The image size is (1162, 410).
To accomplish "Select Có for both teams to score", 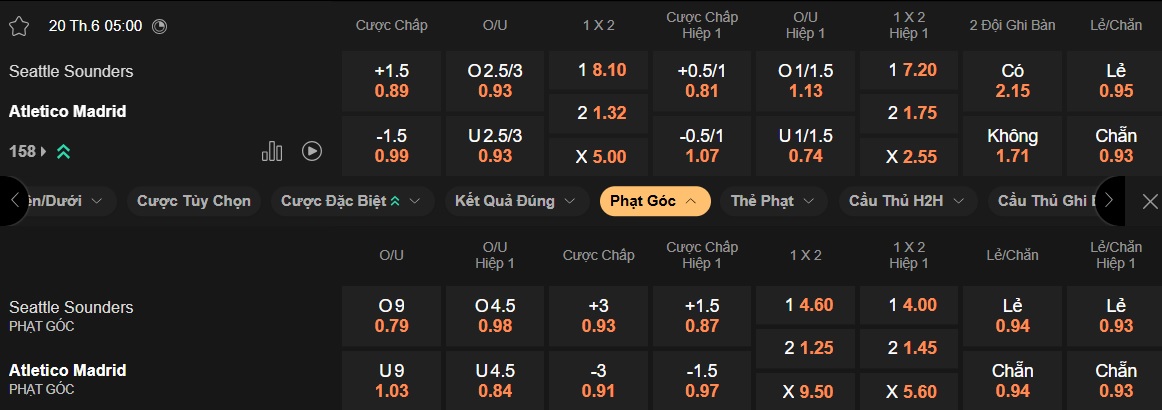I will point(1012,81).
